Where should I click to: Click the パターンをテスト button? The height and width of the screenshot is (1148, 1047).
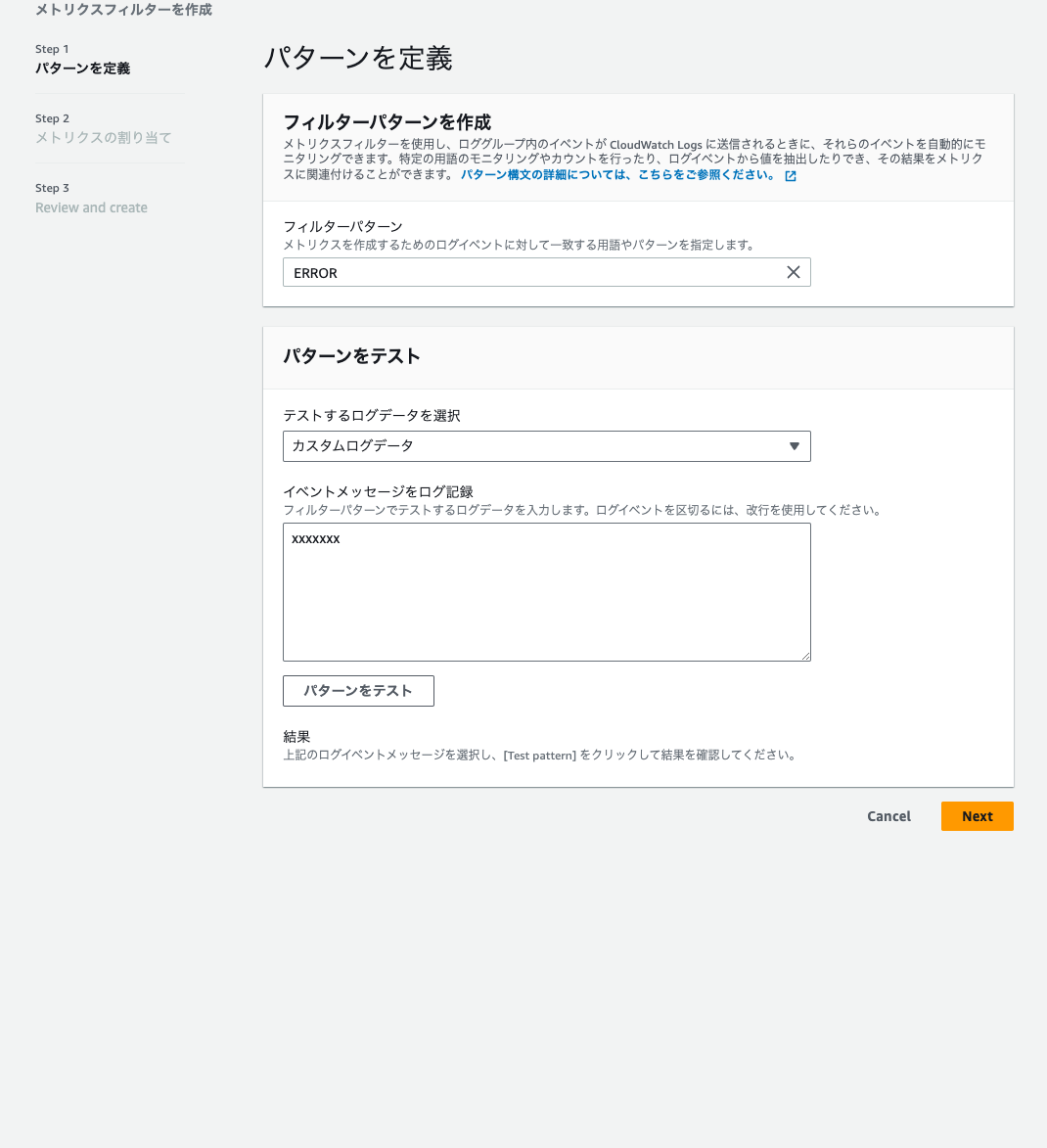pos(359,690)
